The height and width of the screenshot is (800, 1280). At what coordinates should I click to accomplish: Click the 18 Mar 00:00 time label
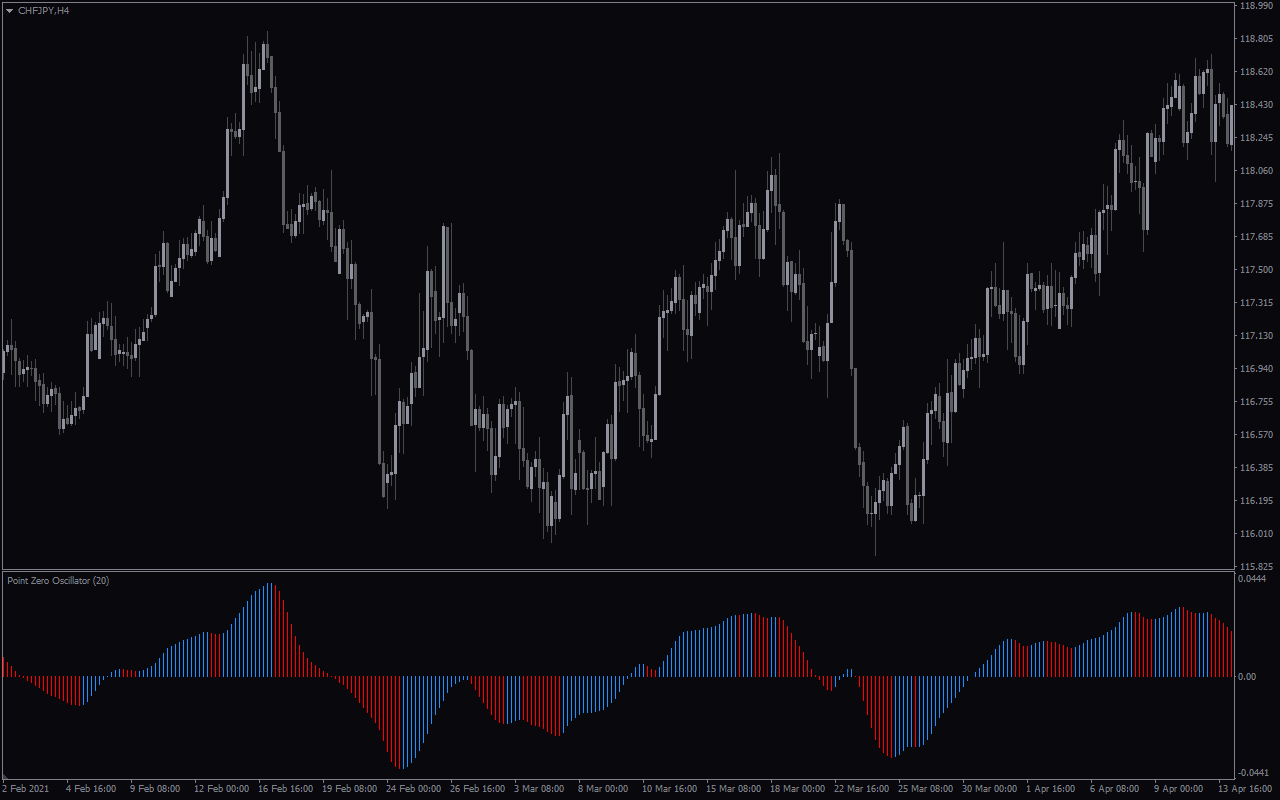coord(797,789)
